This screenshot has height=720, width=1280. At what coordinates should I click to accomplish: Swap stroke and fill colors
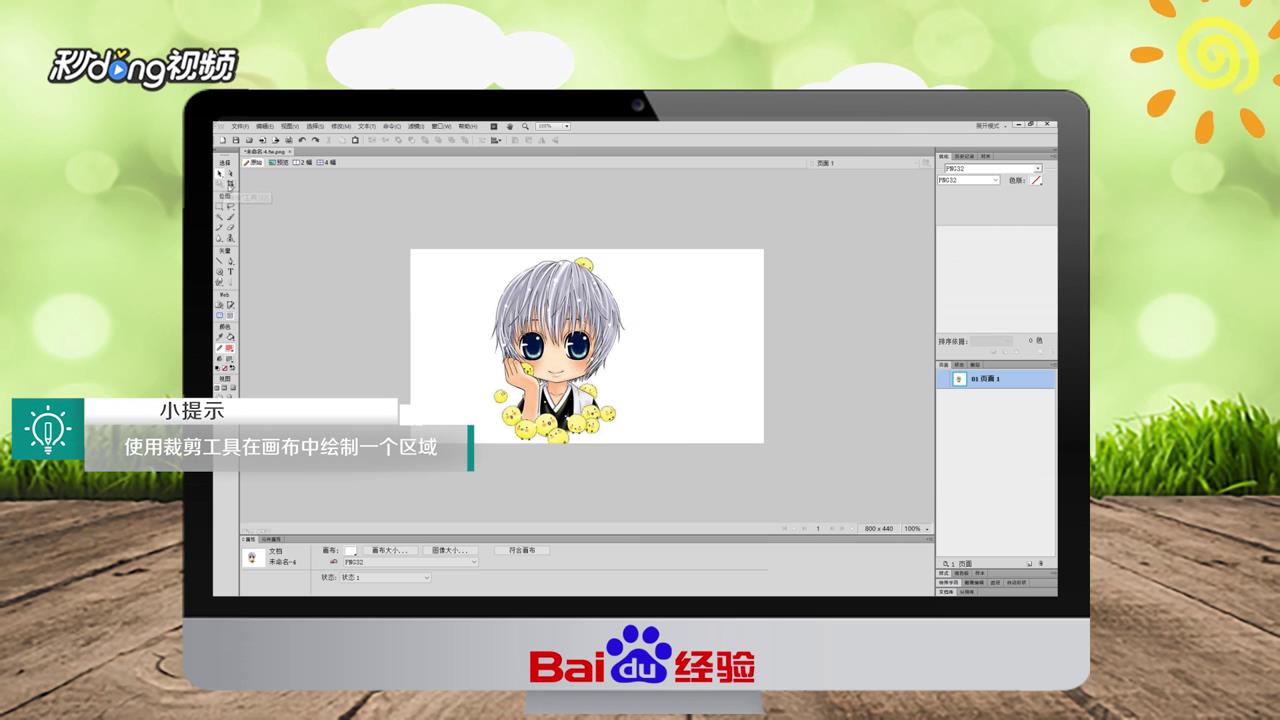point(233,369)
